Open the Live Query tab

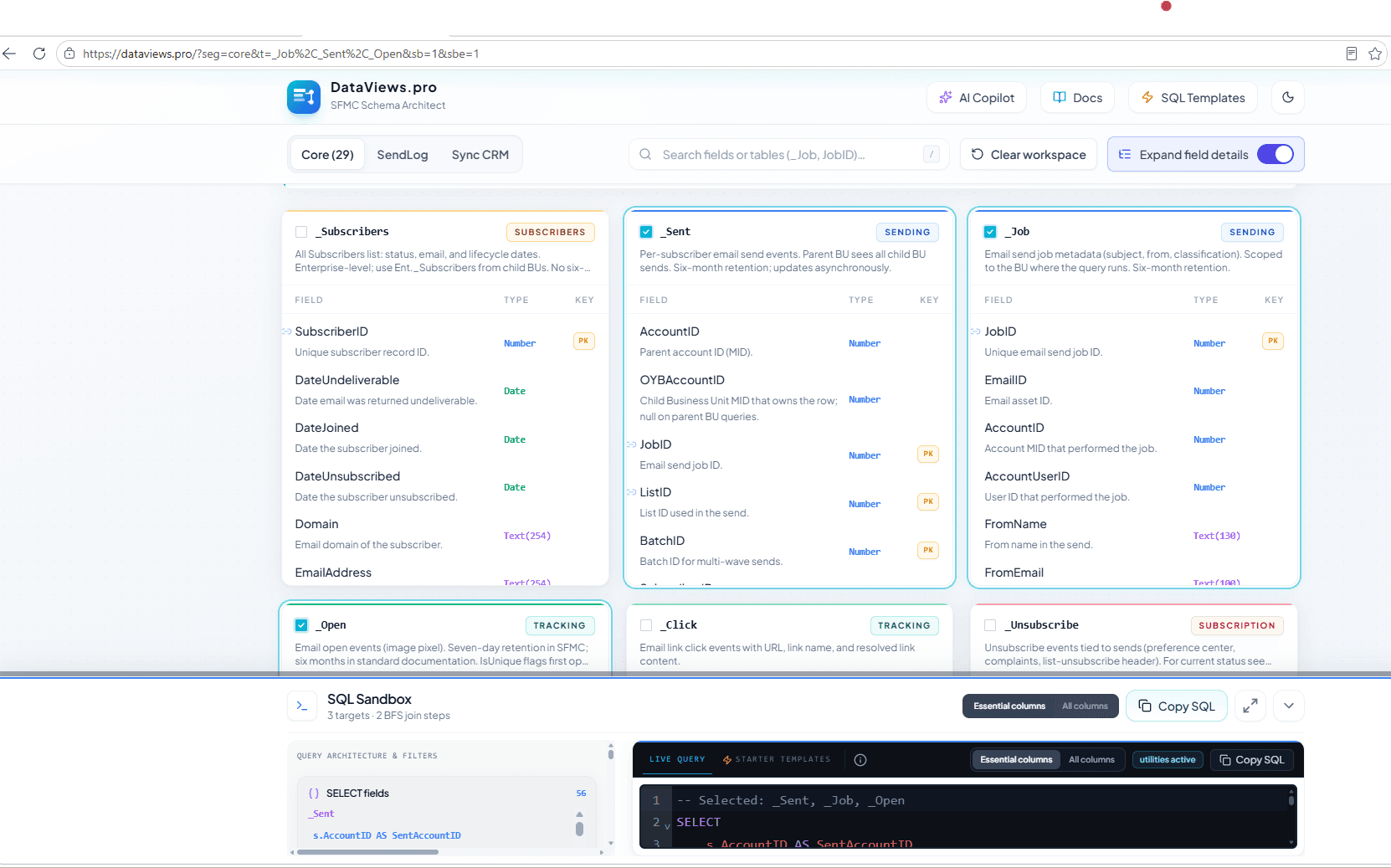pos(677,759)
